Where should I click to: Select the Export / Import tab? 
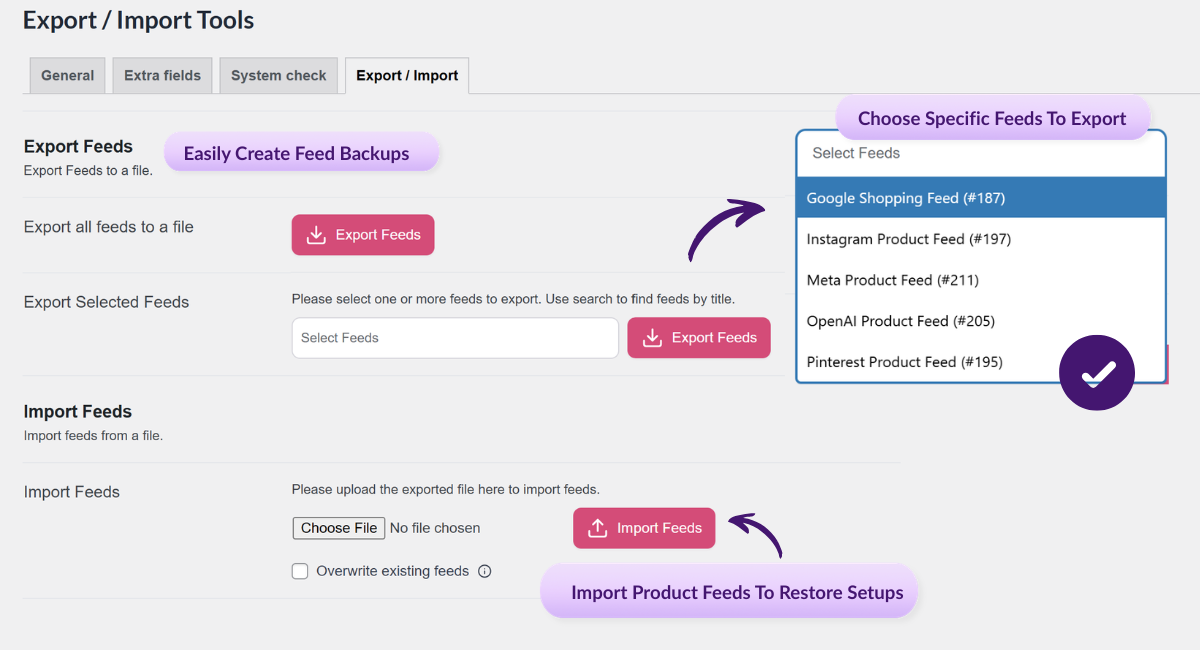click(406, 75)
